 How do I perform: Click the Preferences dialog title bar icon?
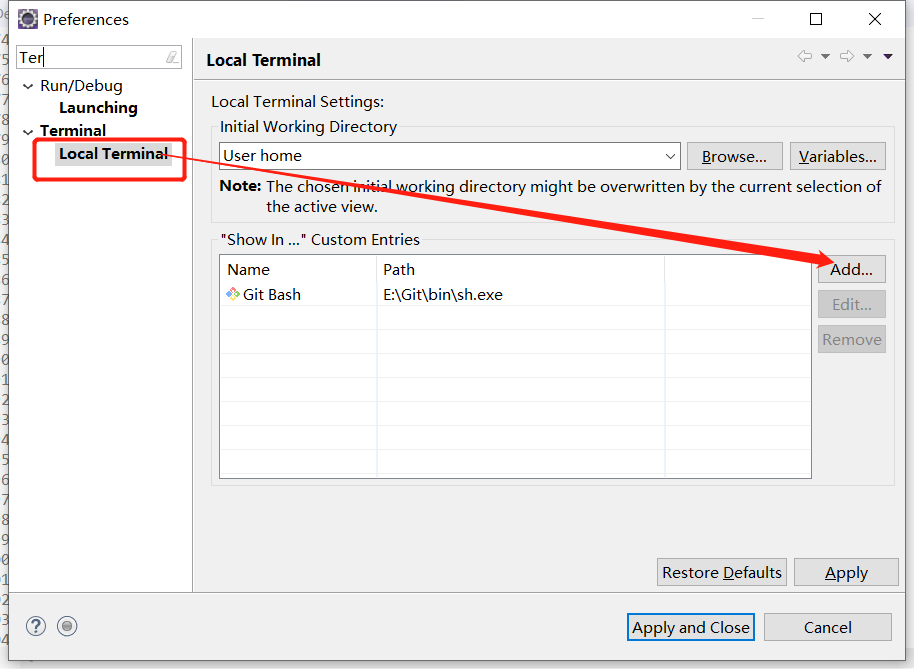[27, 18]
